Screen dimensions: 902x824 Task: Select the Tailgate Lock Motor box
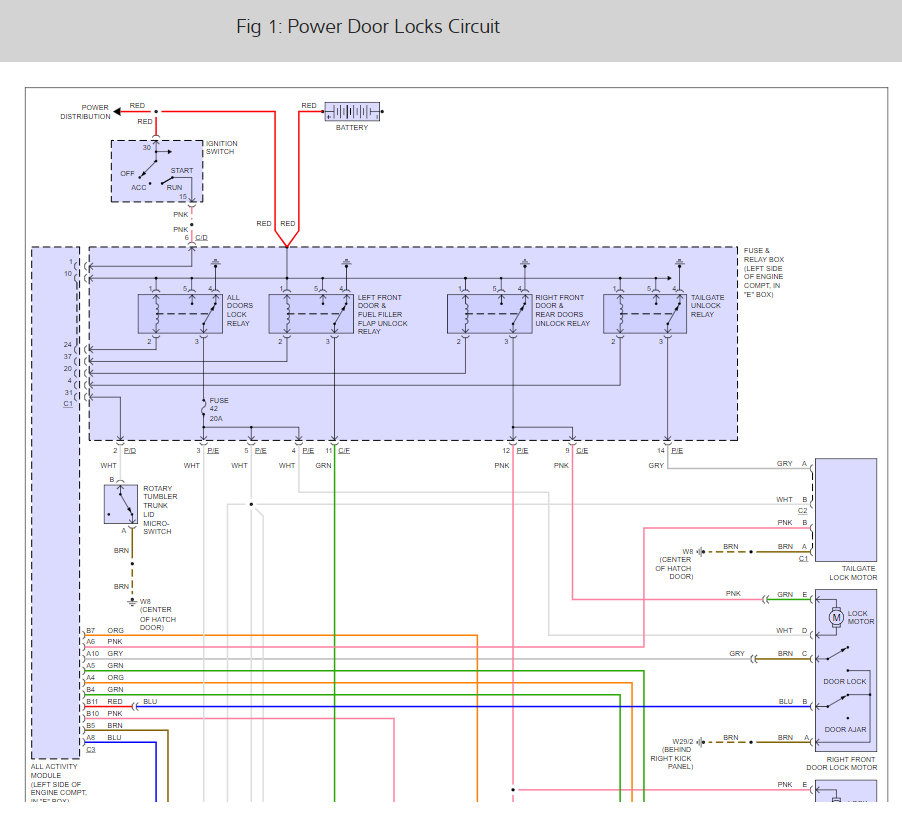point(846,510)
